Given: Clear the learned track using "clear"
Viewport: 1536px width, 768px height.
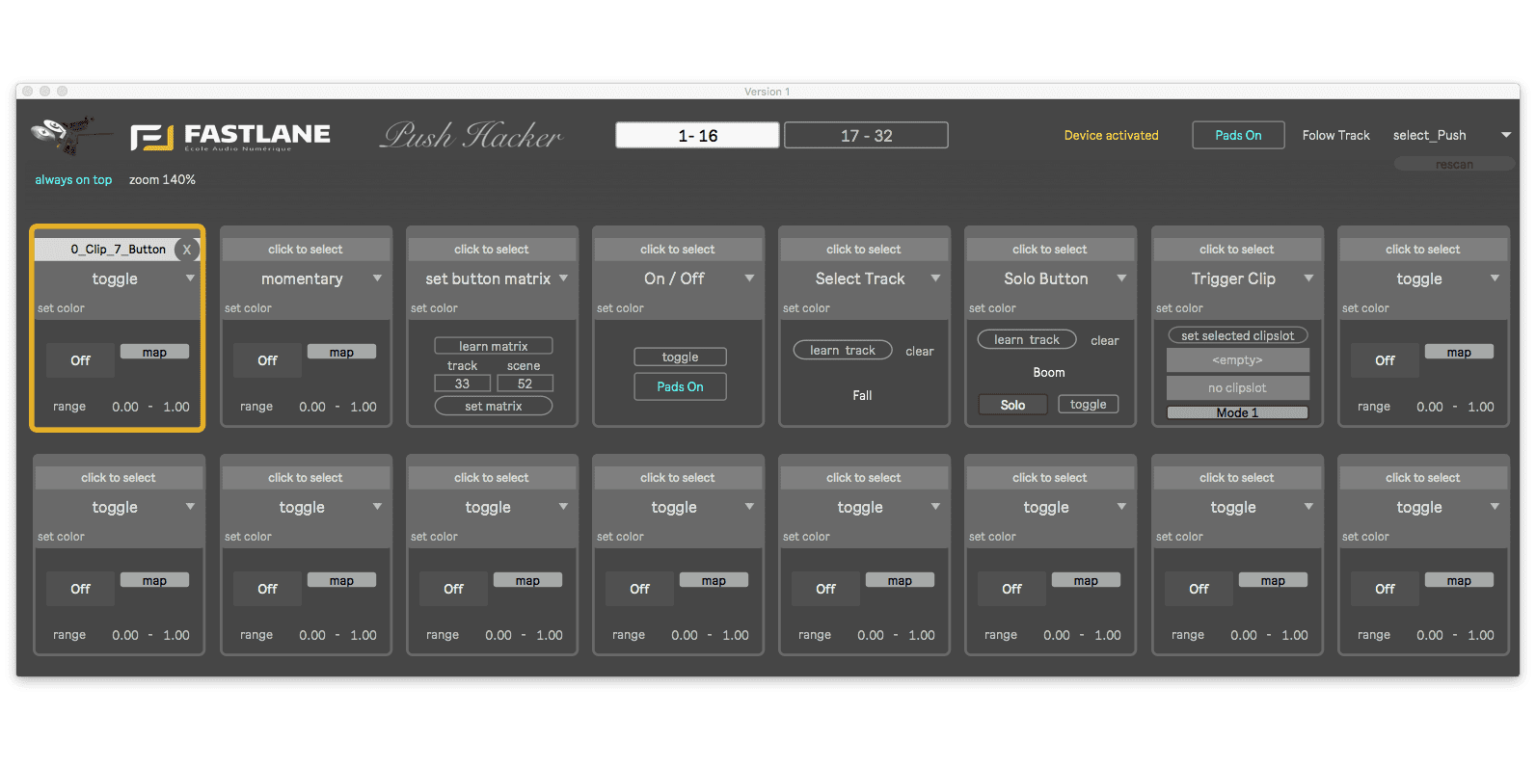Looking at the screenshot, I should 919,351.
